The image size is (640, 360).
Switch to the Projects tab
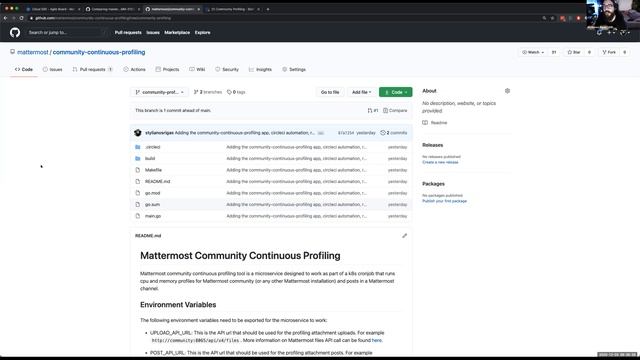click(x=167, y=69)
